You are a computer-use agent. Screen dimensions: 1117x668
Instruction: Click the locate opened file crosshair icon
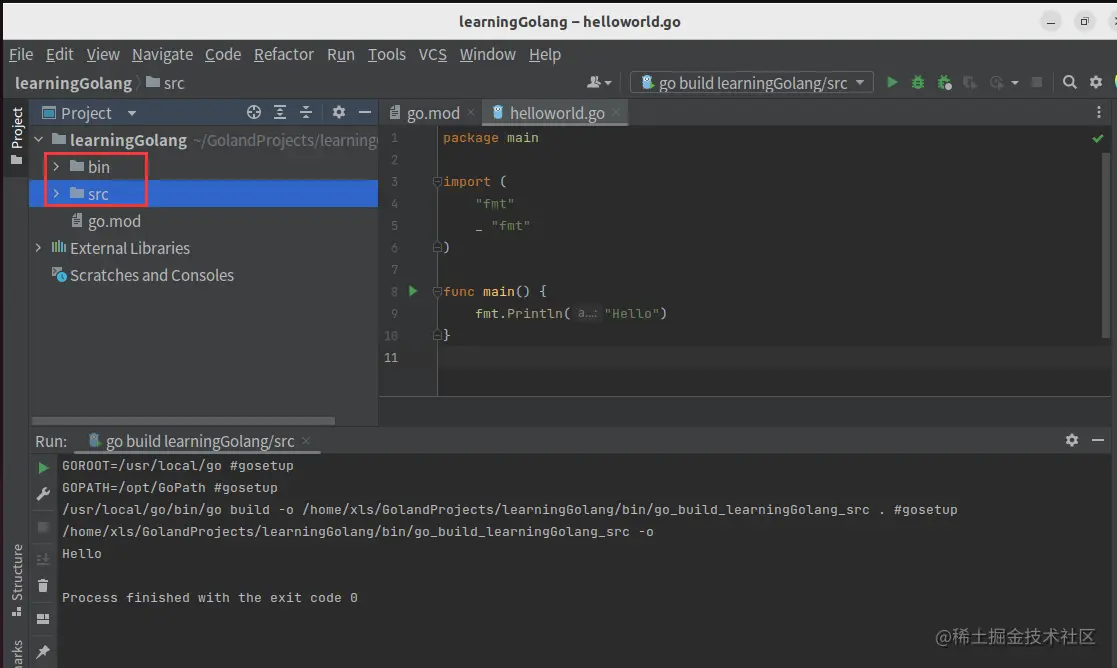[254, 113]
